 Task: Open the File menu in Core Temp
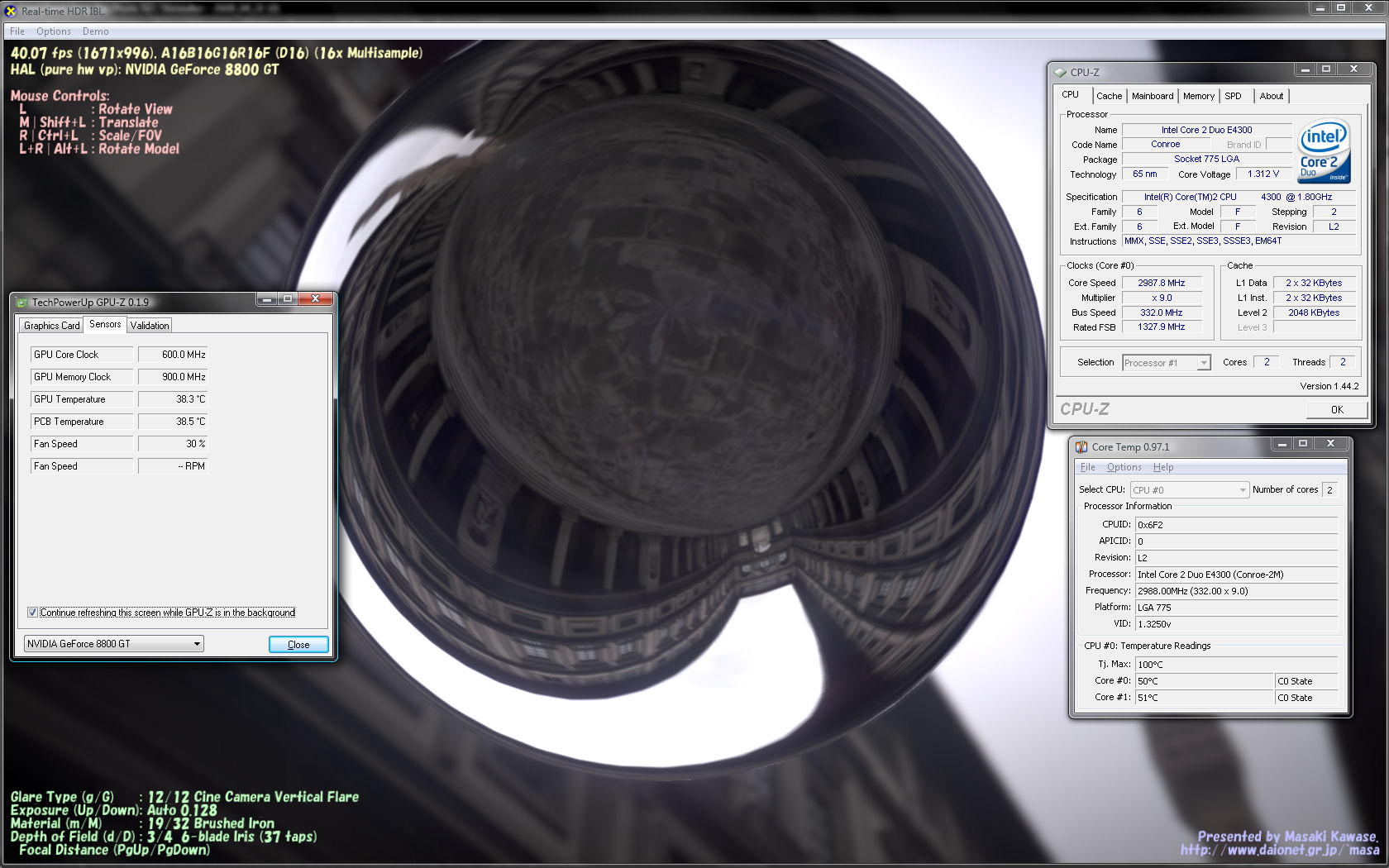click(x=1088, y=467)
